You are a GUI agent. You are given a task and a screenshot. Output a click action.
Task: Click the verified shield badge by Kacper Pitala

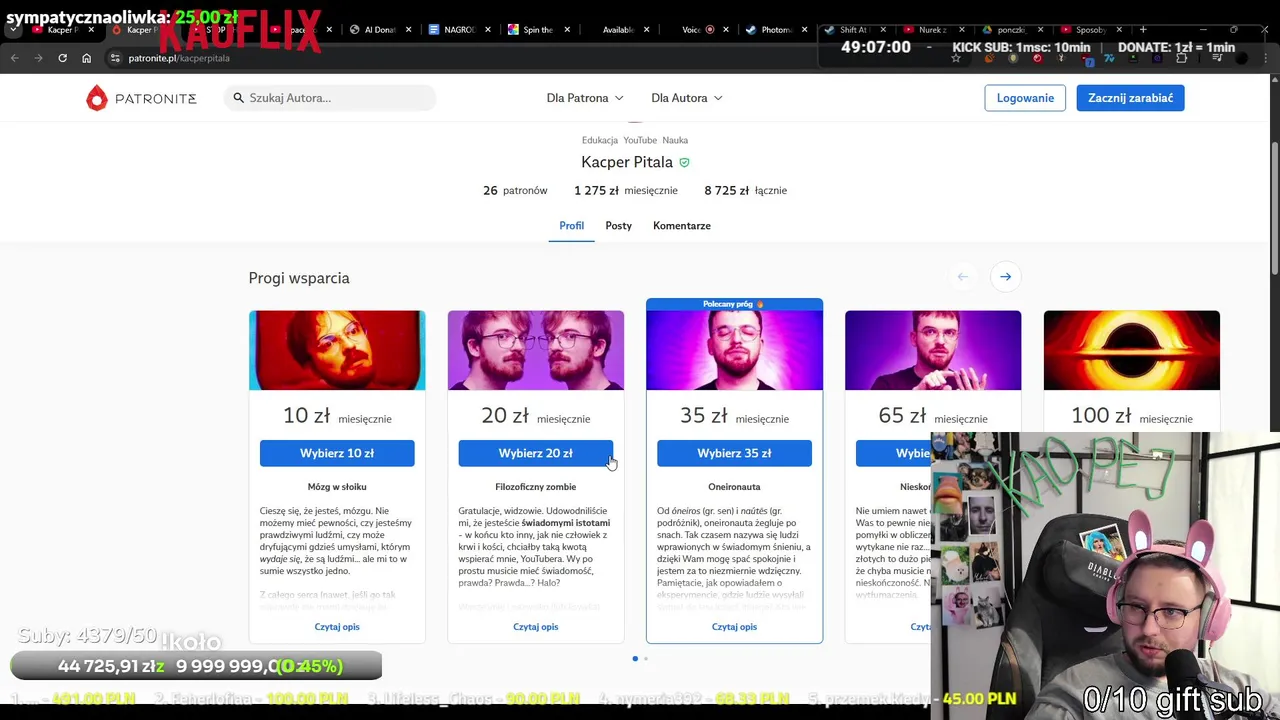point(685,162)
